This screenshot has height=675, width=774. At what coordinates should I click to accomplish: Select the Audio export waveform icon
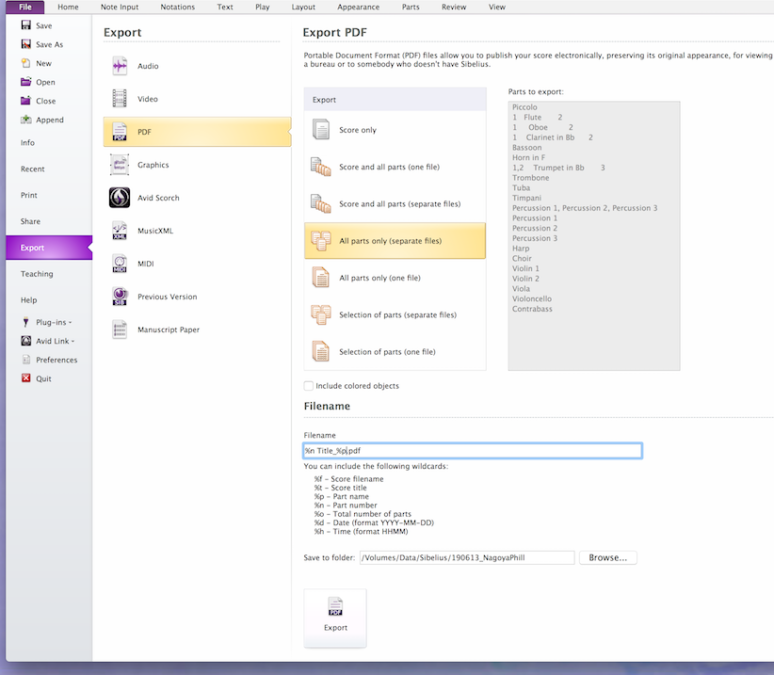pyautogui.click(x=119, y=66)
